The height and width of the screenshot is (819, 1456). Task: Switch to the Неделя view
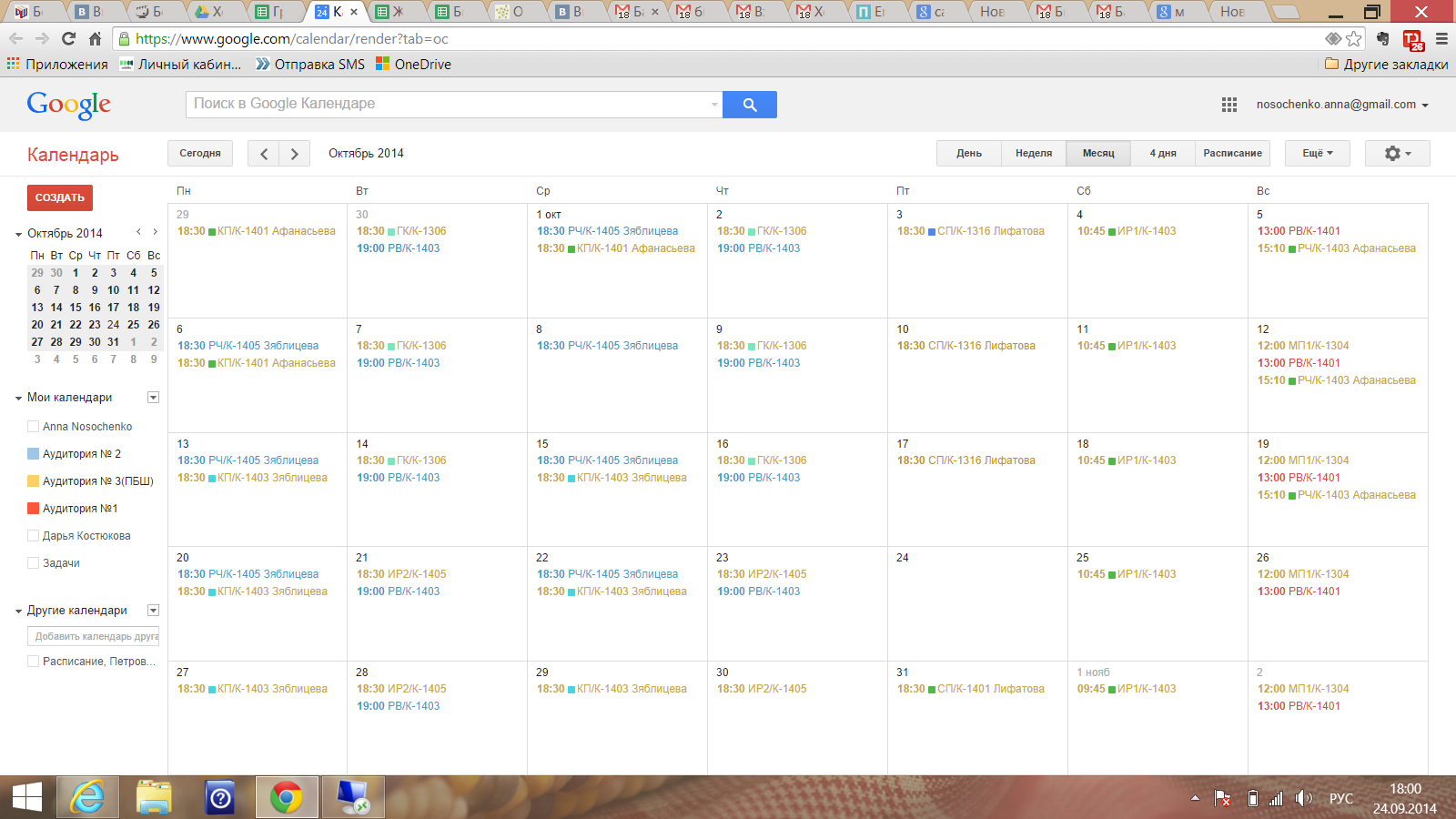click(x=1033, y=153)
